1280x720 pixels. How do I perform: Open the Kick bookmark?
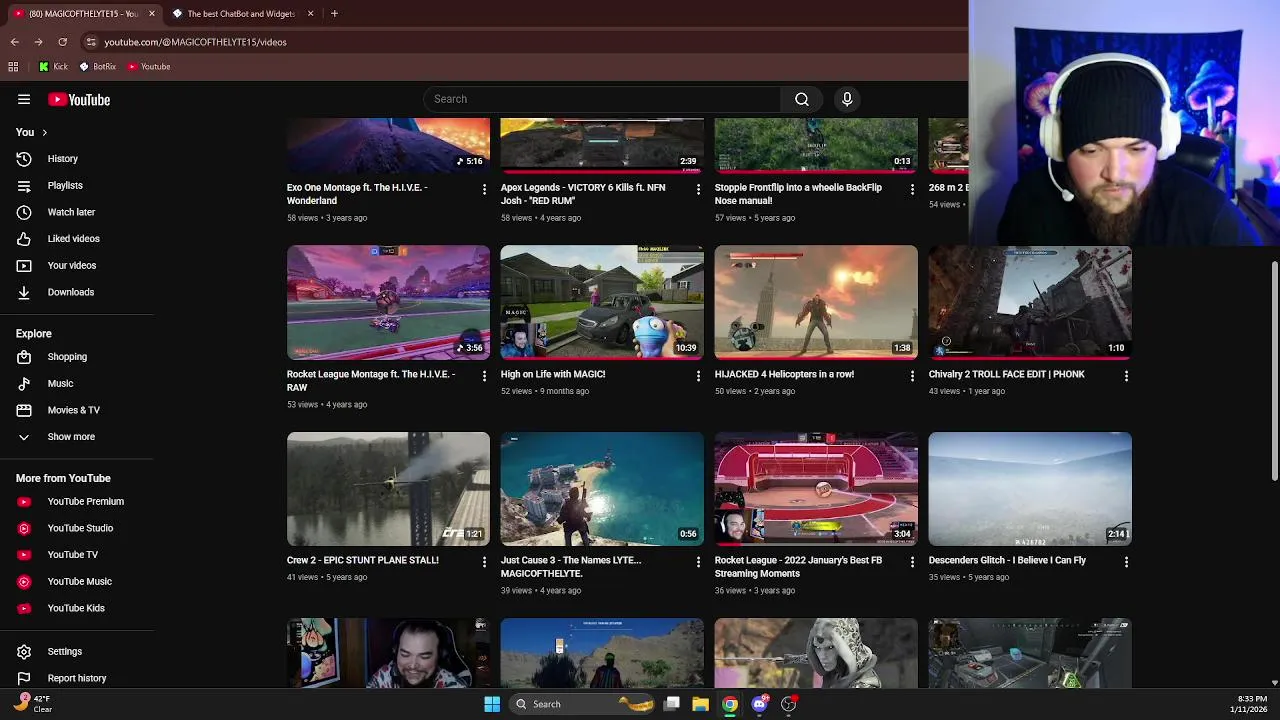[x=53, y=66]
